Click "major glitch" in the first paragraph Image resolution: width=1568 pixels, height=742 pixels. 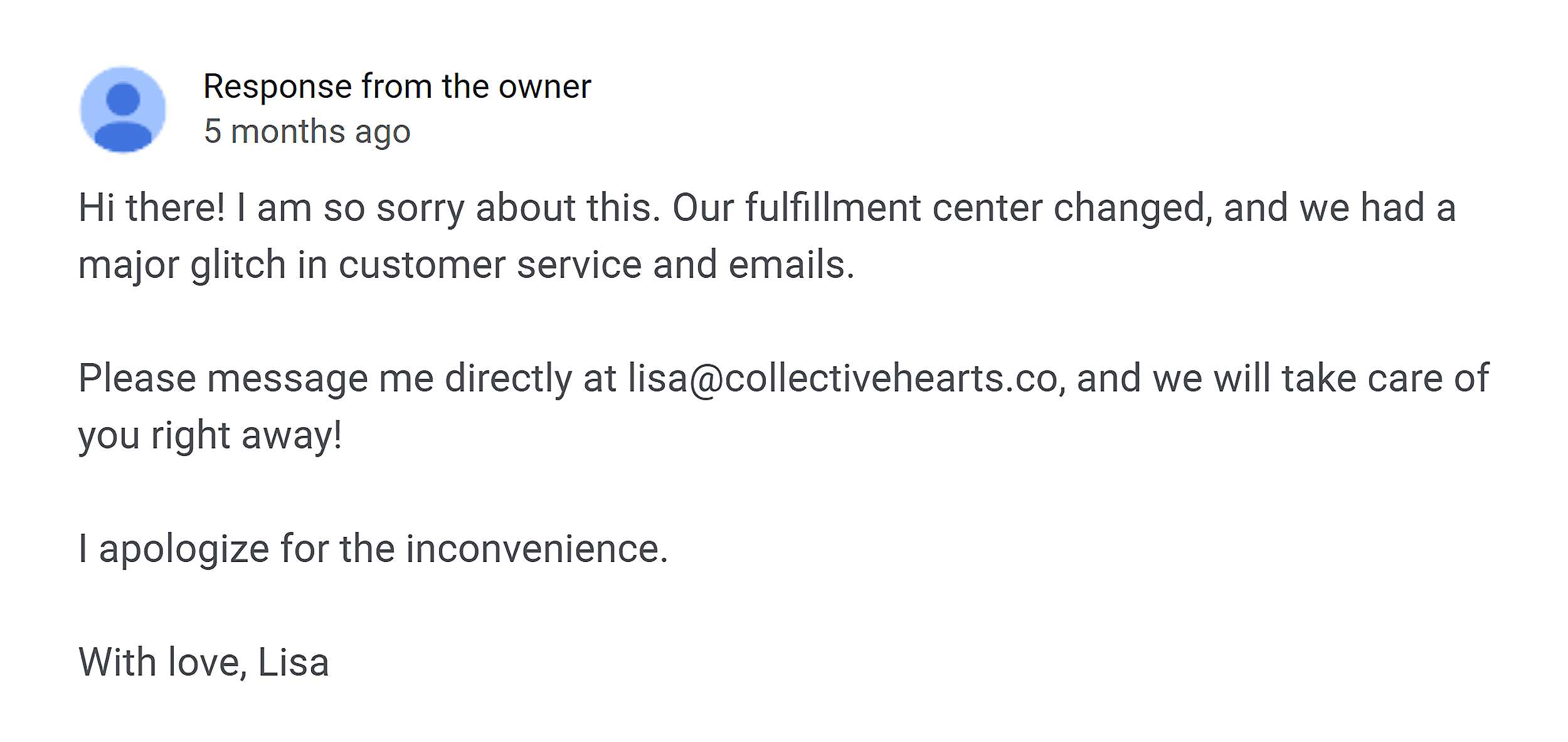[x=181, y=265]
